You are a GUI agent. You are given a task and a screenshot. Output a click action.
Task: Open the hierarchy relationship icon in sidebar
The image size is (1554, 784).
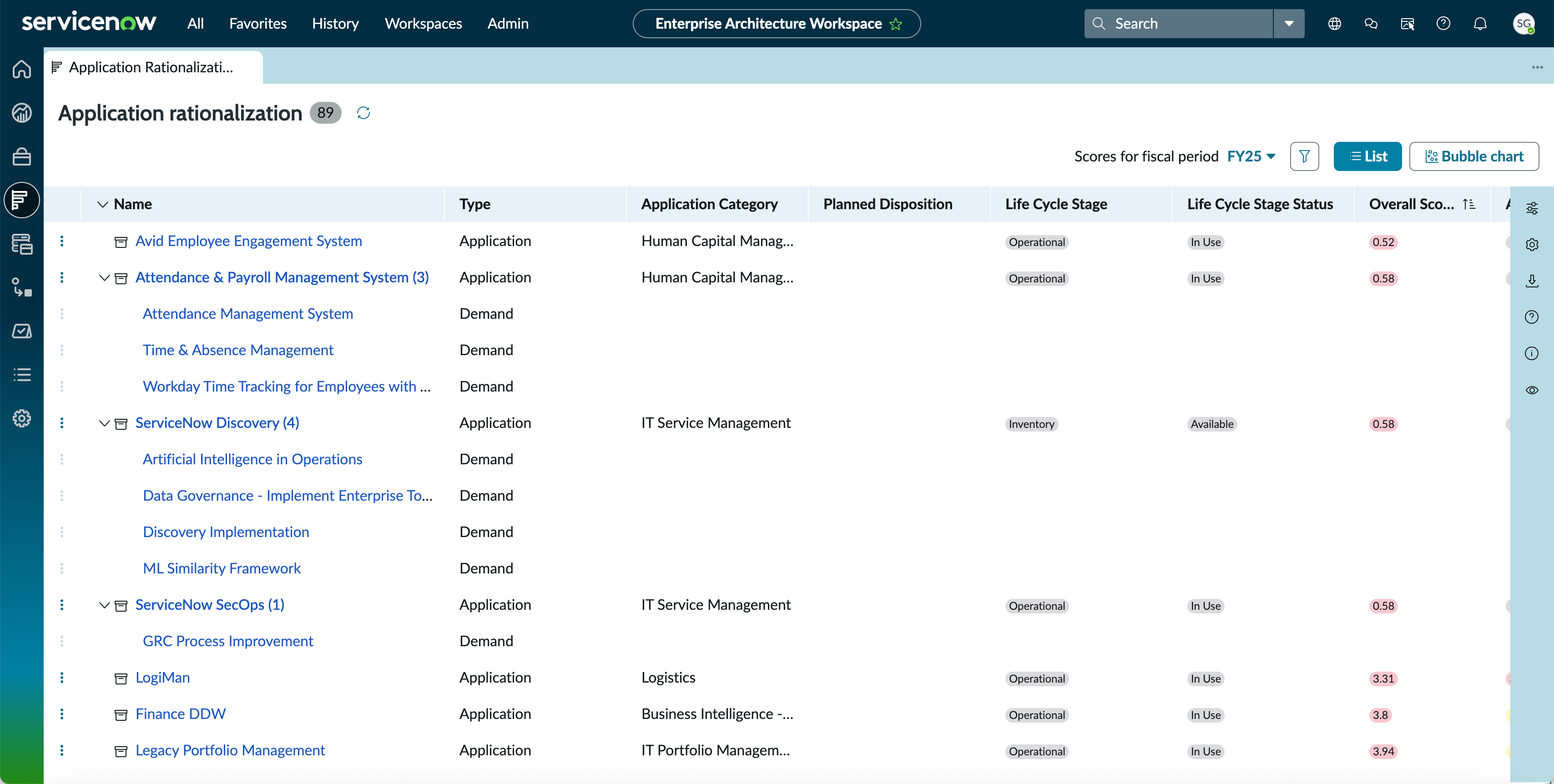pyautogui.click(x=22, y=287)
